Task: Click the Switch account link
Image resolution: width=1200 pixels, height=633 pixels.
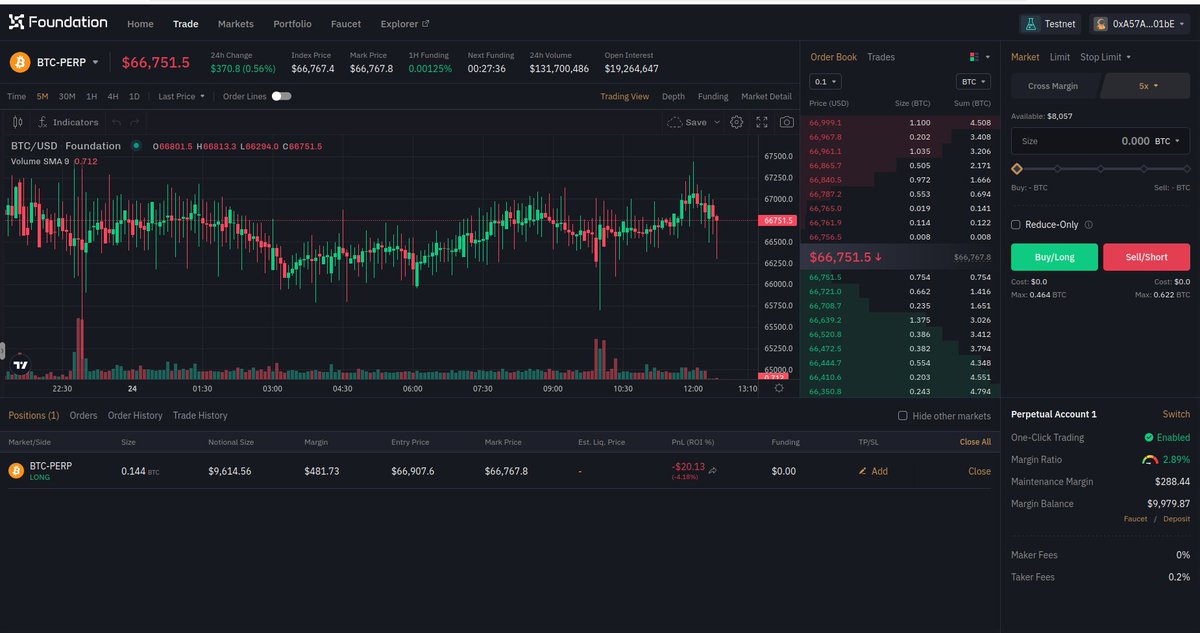Action: coord(1176,414)
